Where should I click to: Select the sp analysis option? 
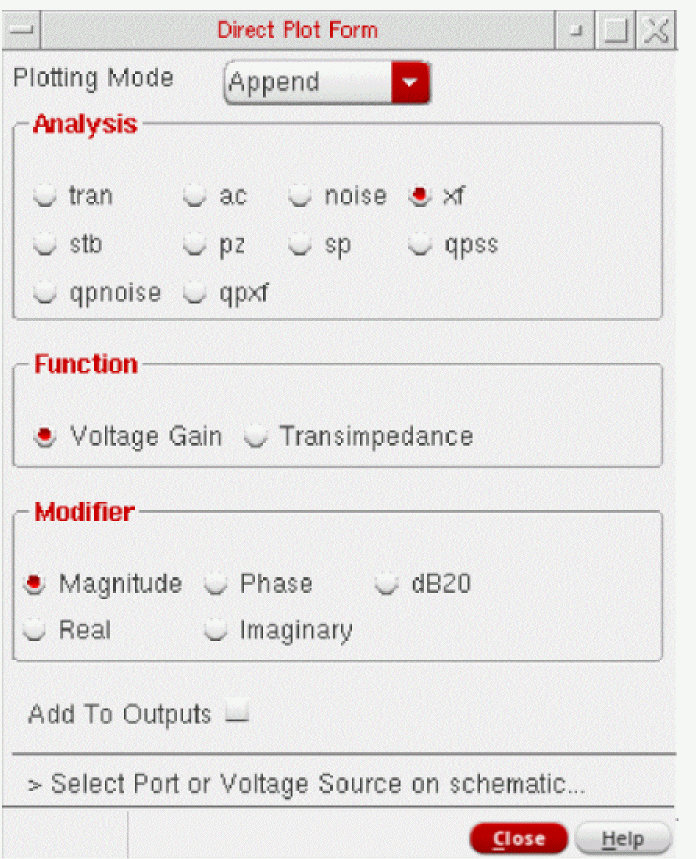pos(300,244)
